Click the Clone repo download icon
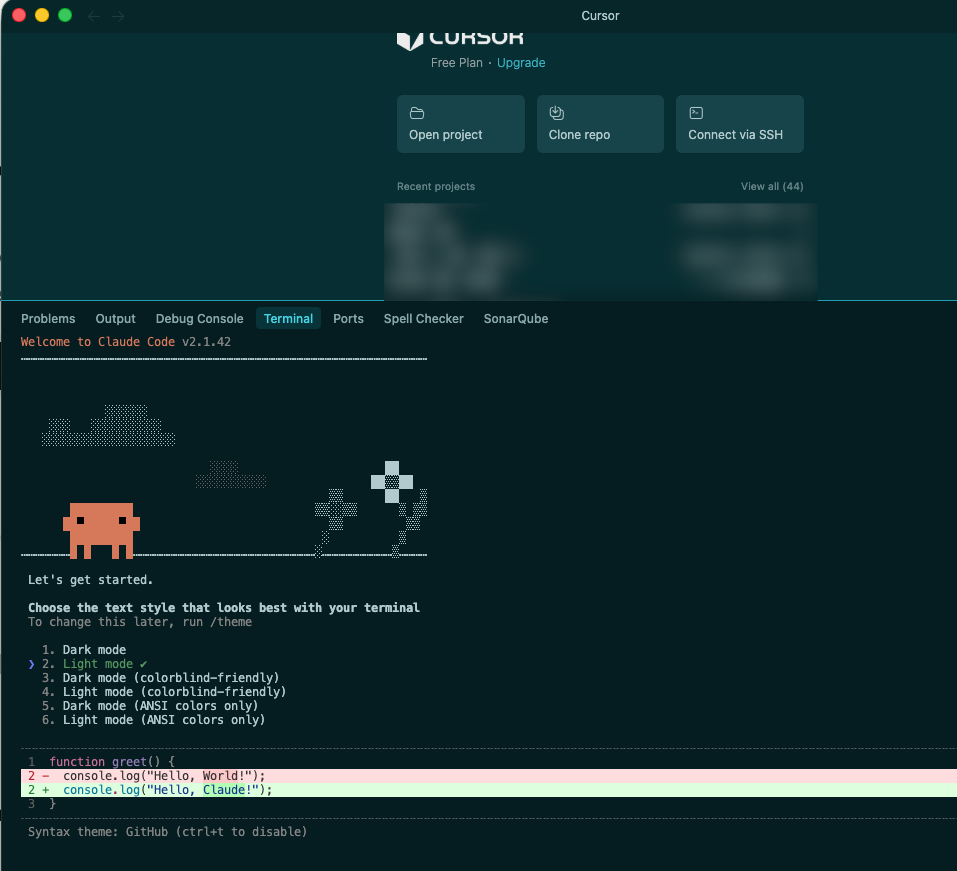The height and width of the screenshot is (871, 957). pyautogui.click(x=557, y=113)
